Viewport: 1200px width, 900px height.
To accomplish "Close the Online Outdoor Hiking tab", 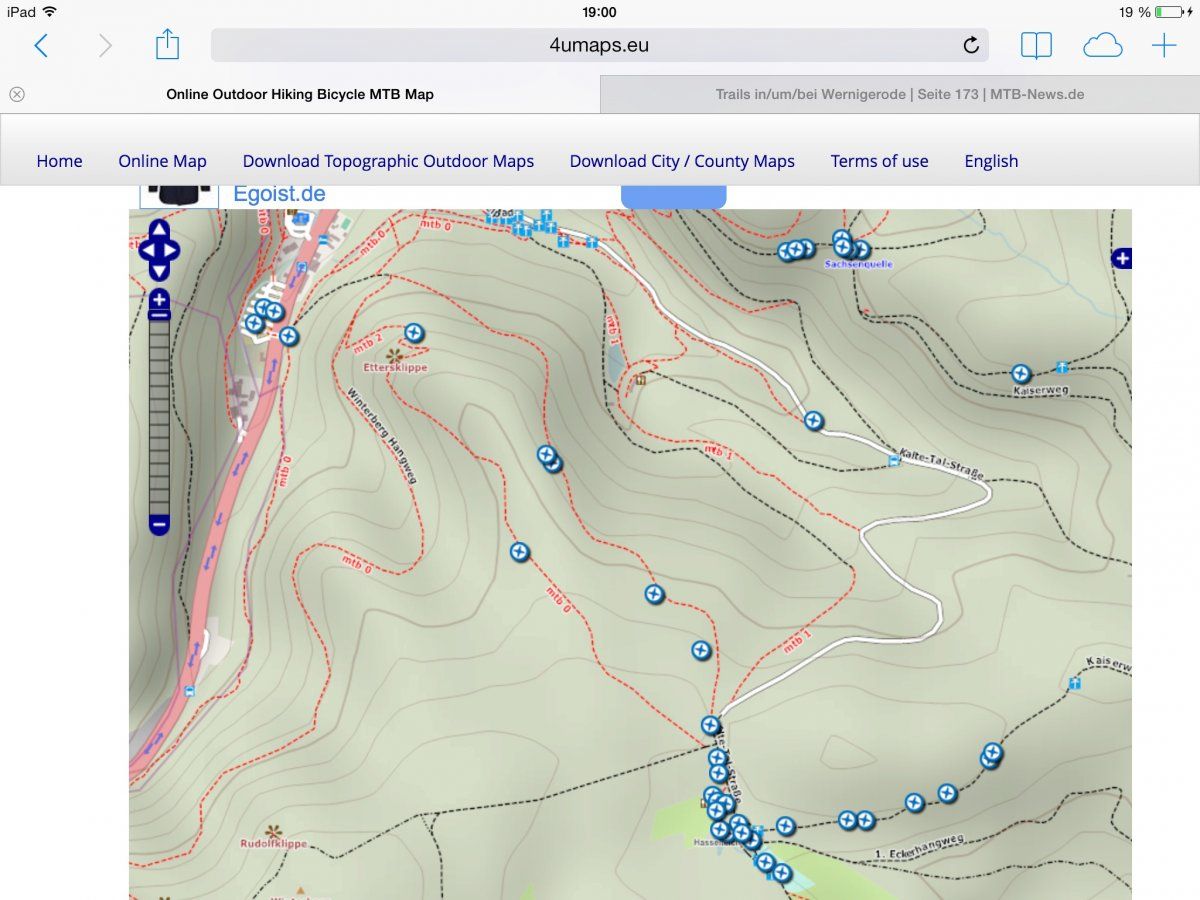I will coord(17,95).
